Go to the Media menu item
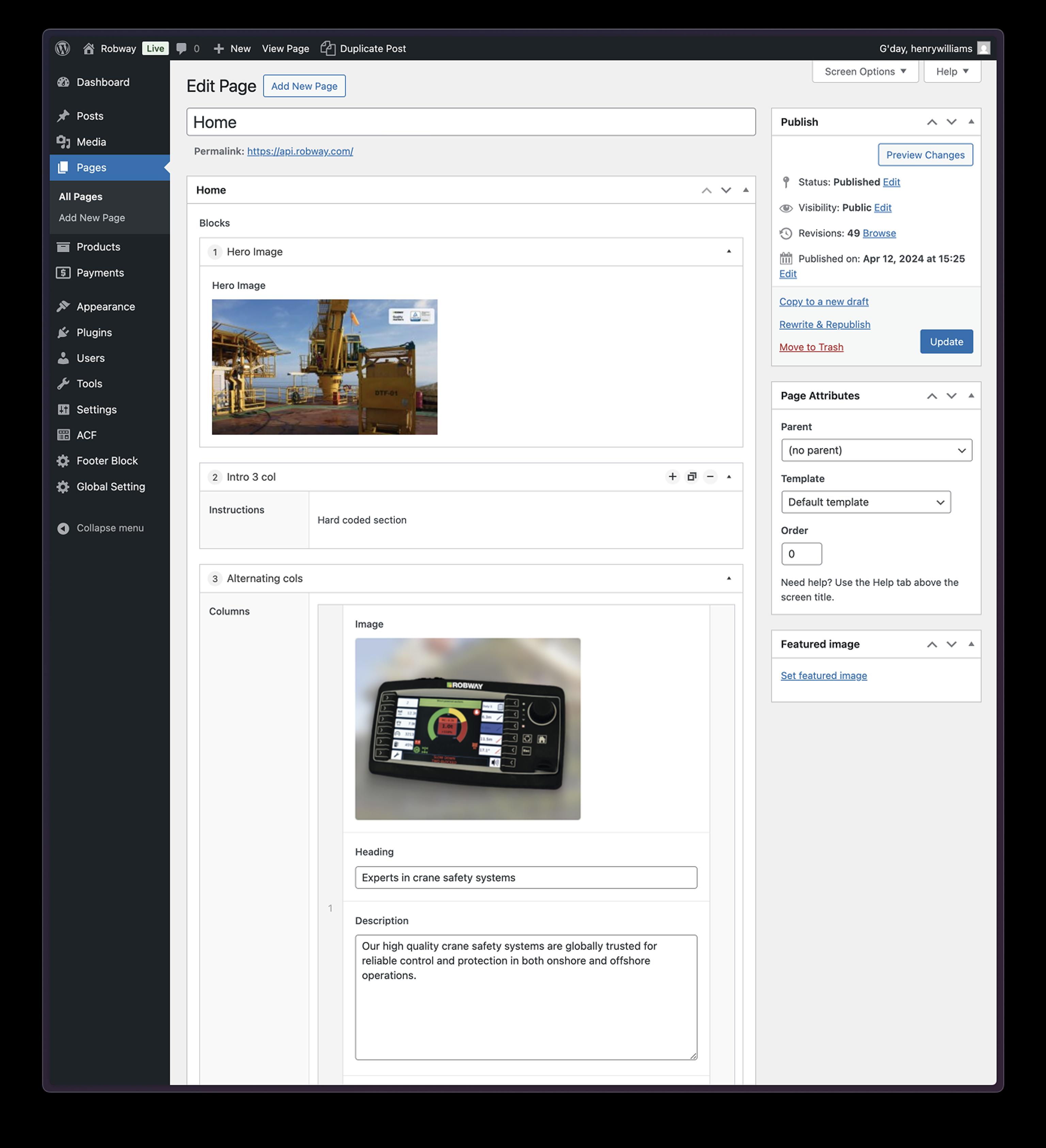 91,142
